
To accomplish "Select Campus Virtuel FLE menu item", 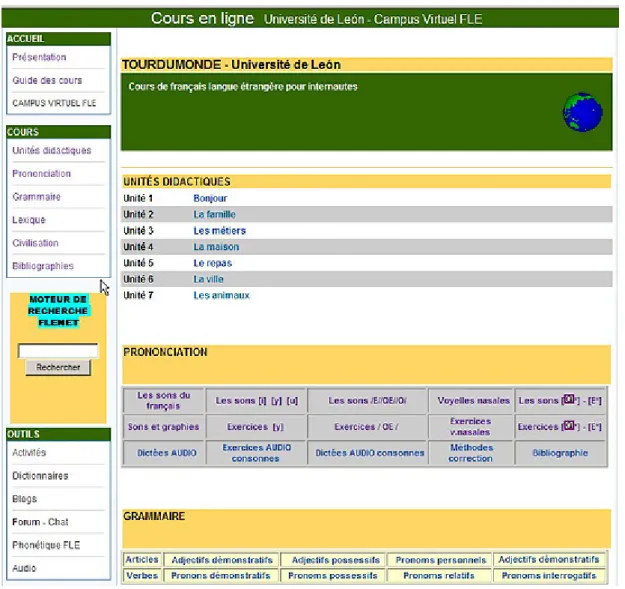I will [54, 103].
